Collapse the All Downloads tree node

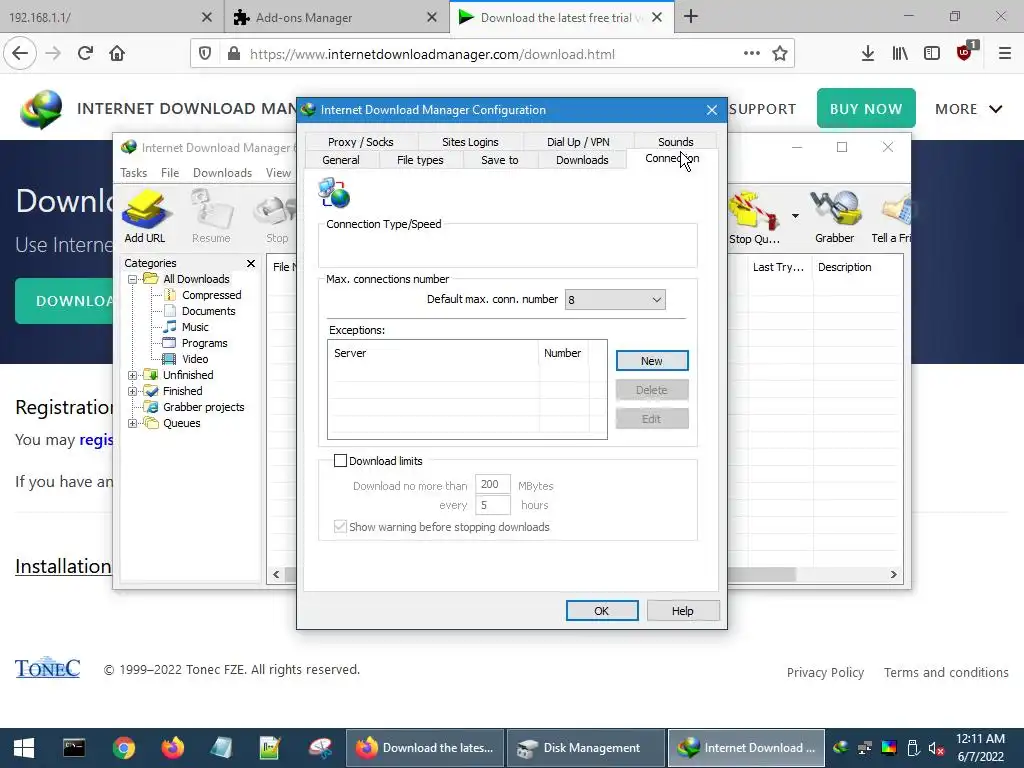click(133, 279)
